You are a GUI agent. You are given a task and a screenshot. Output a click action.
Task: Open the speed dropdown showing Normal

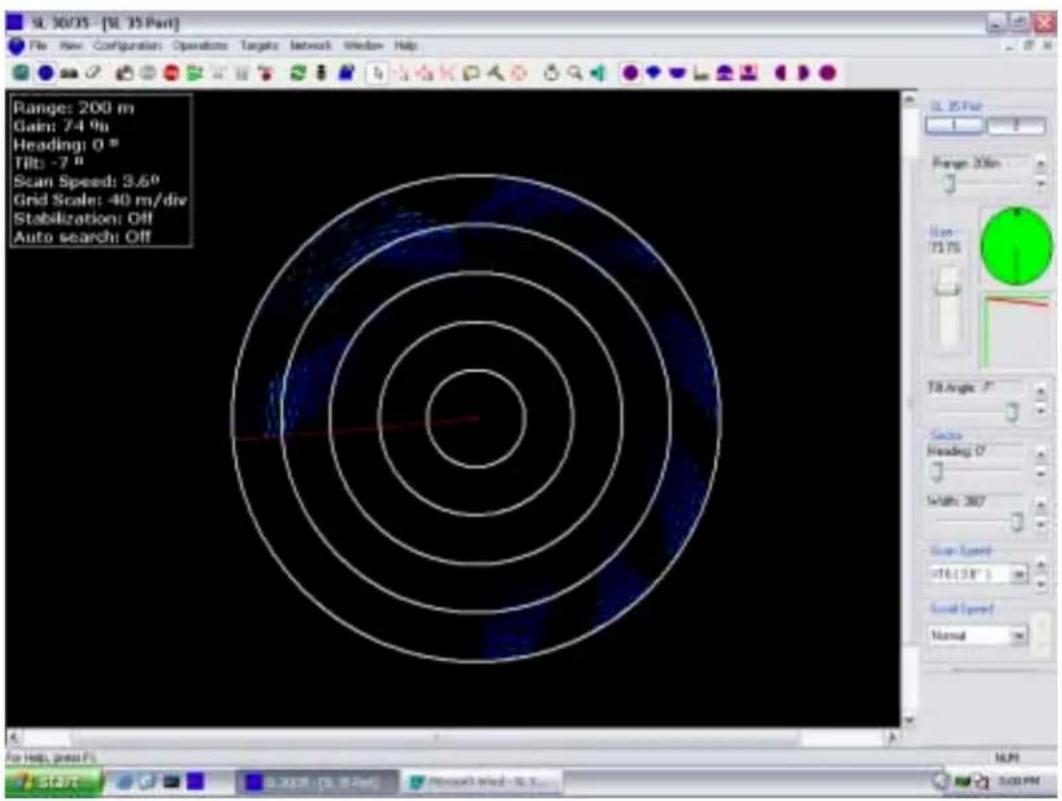(1018, 635)
